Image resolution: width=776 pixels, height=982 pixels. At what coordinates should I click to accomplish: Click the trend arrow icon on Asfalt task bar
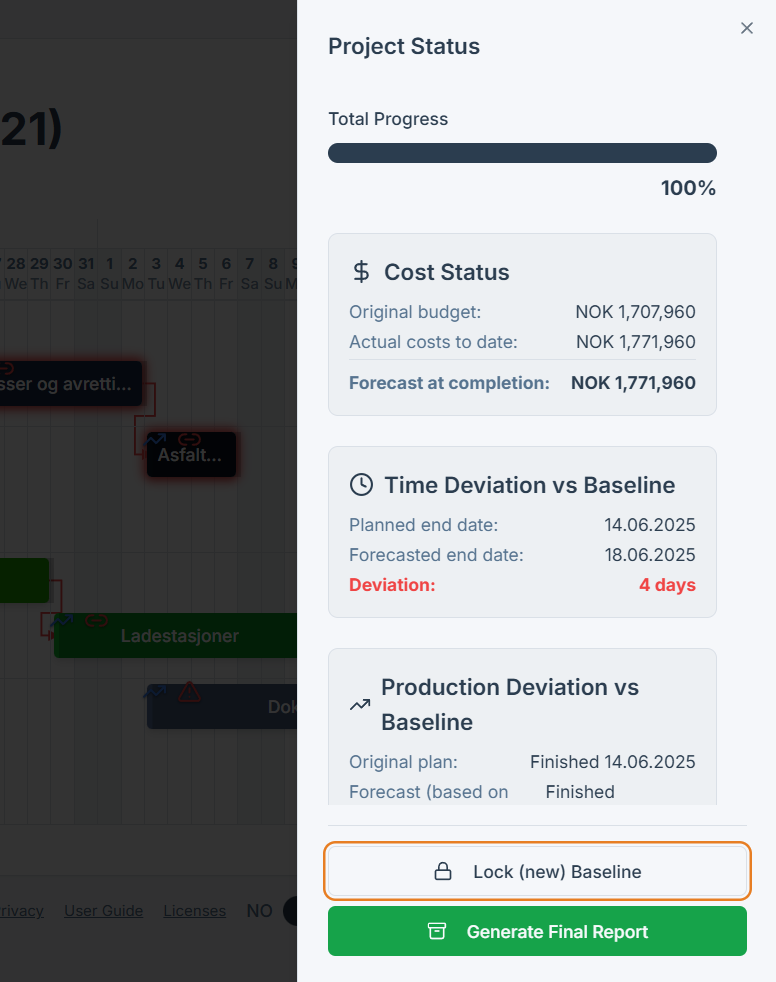(x=155, y=439)
